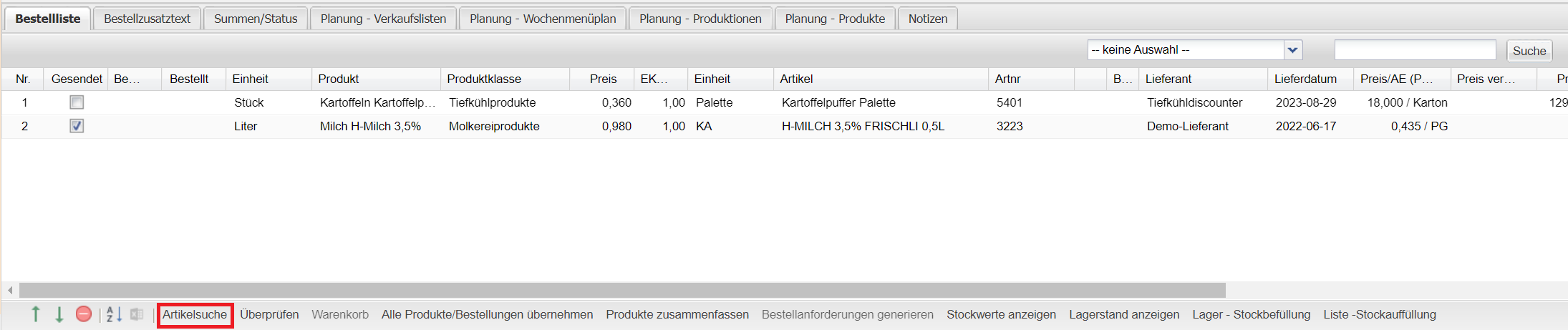Switch to the Summen/Status tab
The image size is (1568, 330).
[x=256, y=19]
